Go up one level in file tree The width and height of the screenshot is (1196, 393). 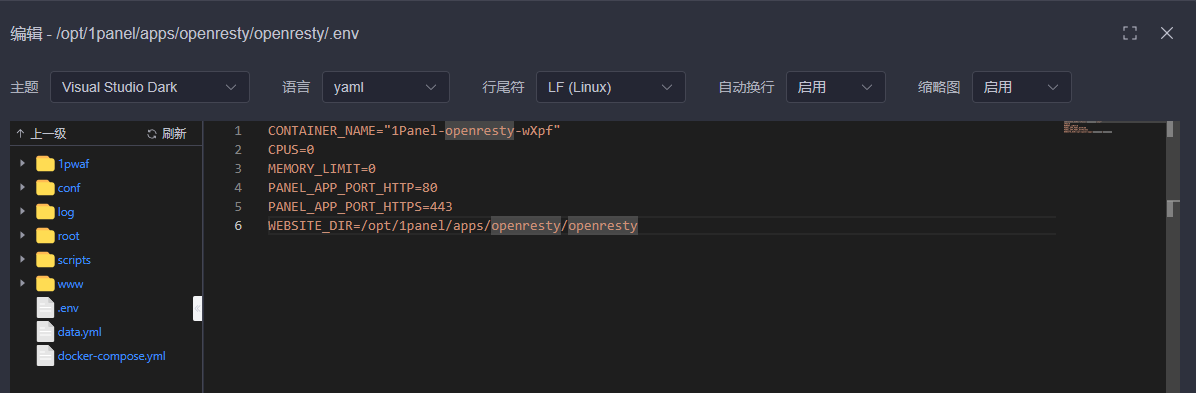coord(41,134)
